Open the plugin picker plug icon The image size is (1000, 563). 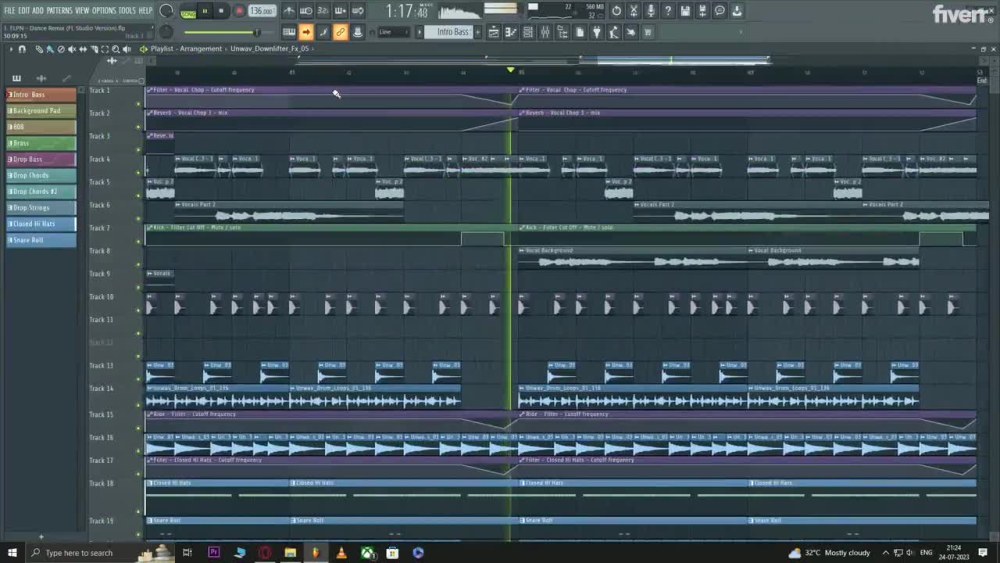pos(597,32)
